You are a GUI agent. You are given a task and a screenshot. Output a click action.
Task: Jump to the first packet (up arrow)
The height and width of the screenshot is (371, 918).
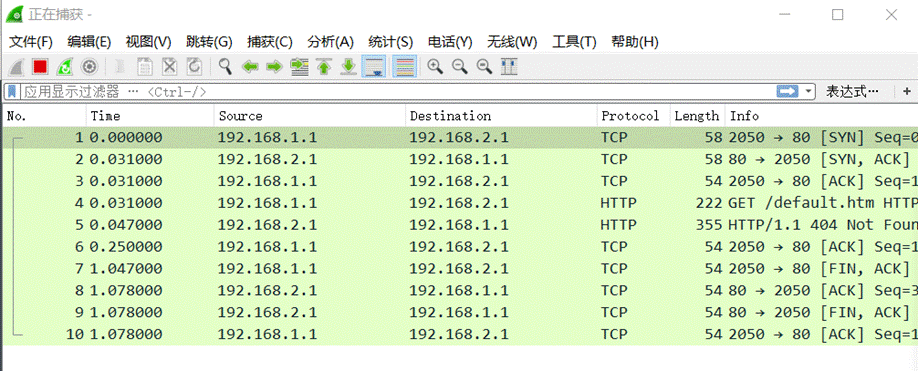coord(324,67)
